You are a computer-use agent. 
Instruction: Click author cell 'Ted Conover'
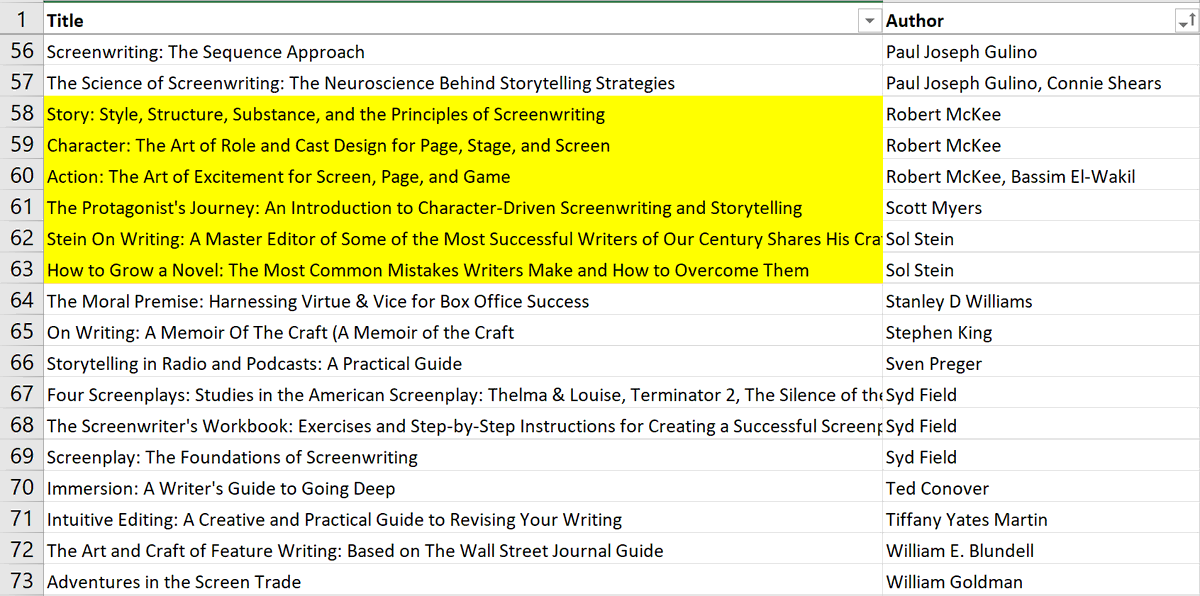tap(1041, 488)
